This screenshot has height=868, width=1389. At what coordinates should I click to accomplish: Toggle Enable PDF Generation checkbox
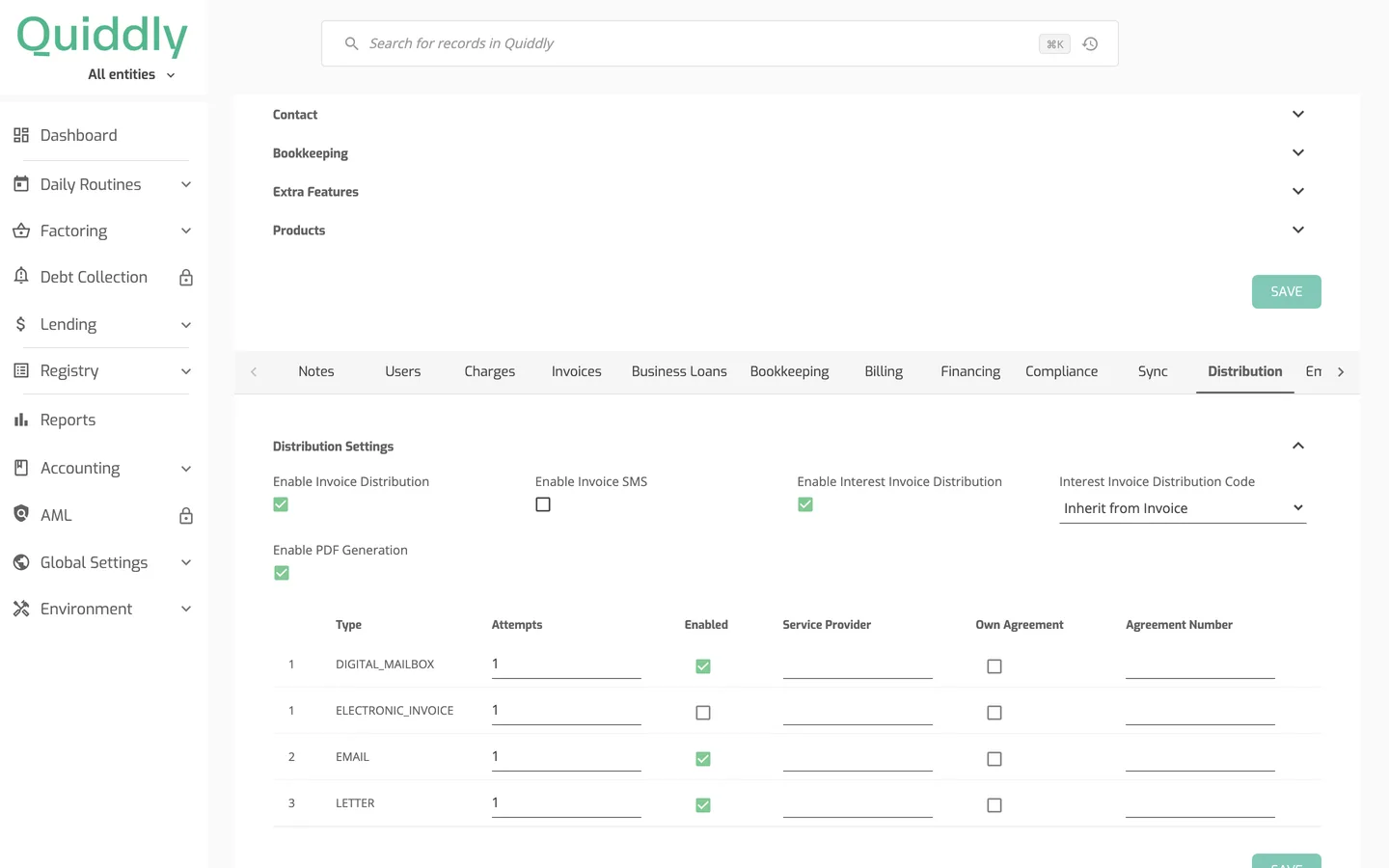282,573
